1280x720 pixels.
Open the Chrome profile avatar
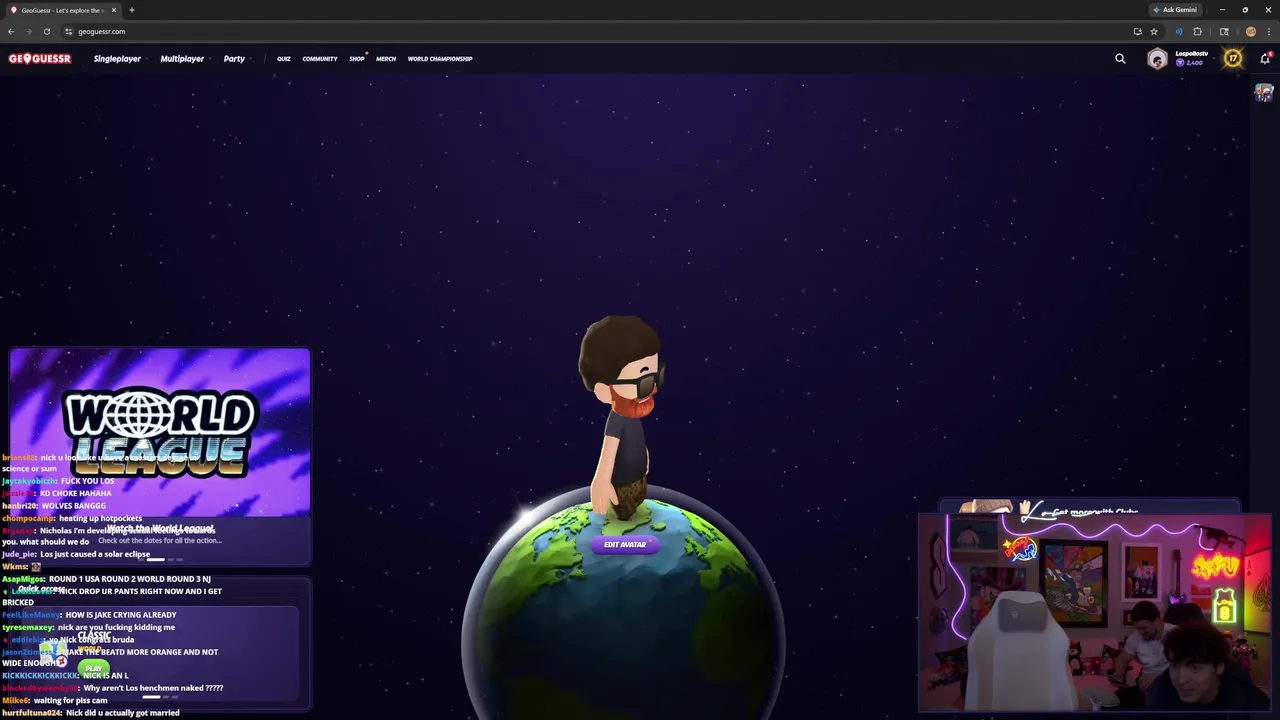tap(1250, 31)
